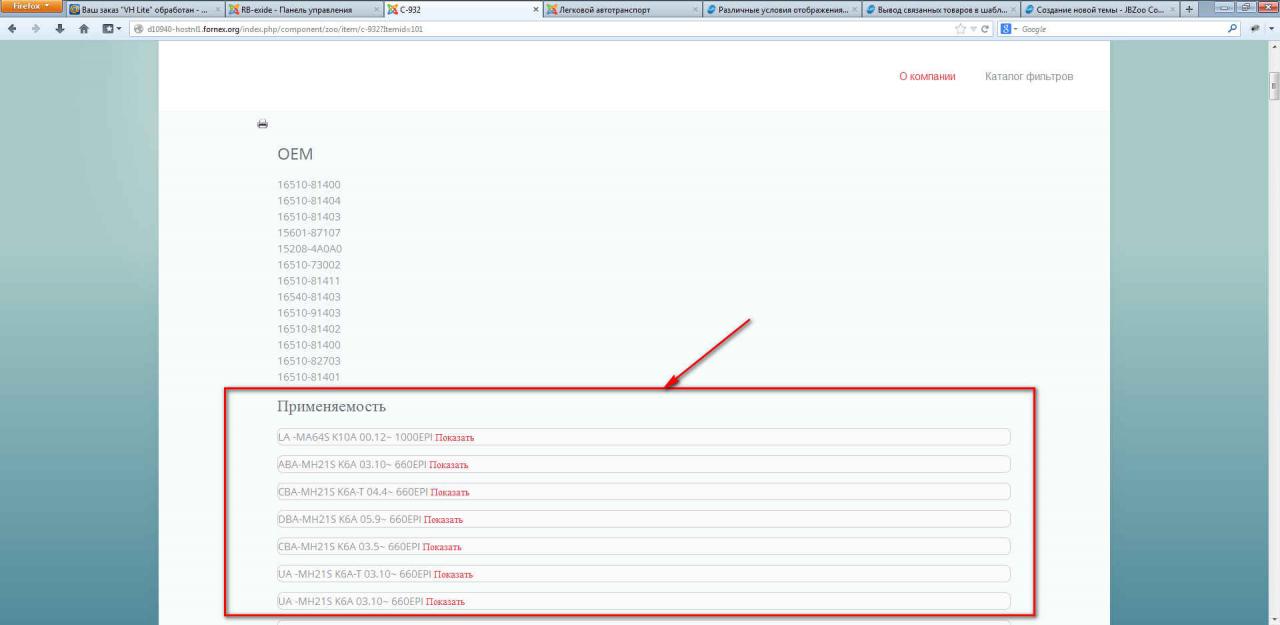Screen dimensions: 1280x625
Task: Click the printer icon above OEM heading
Action: pos(263,124)
